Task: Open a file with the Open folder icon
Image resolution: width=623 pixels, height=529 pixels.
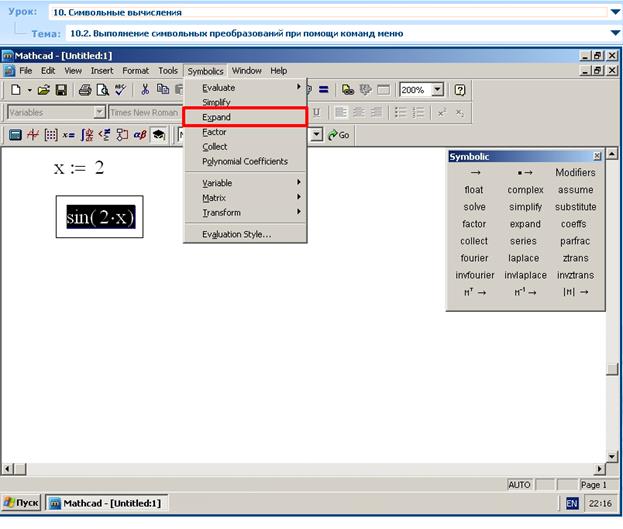Action: point(44,90)
